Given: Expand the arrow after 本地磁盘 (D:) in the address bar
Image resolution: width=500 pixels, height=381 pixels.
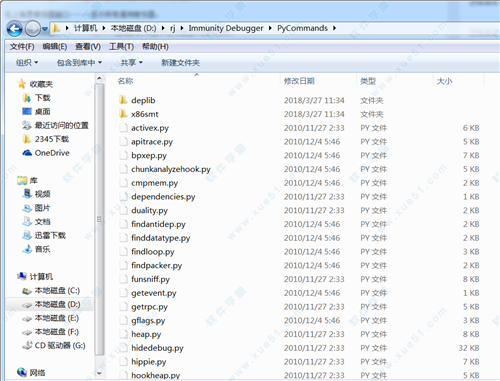Looking at the screenshot, I should [x=163, y=28].
